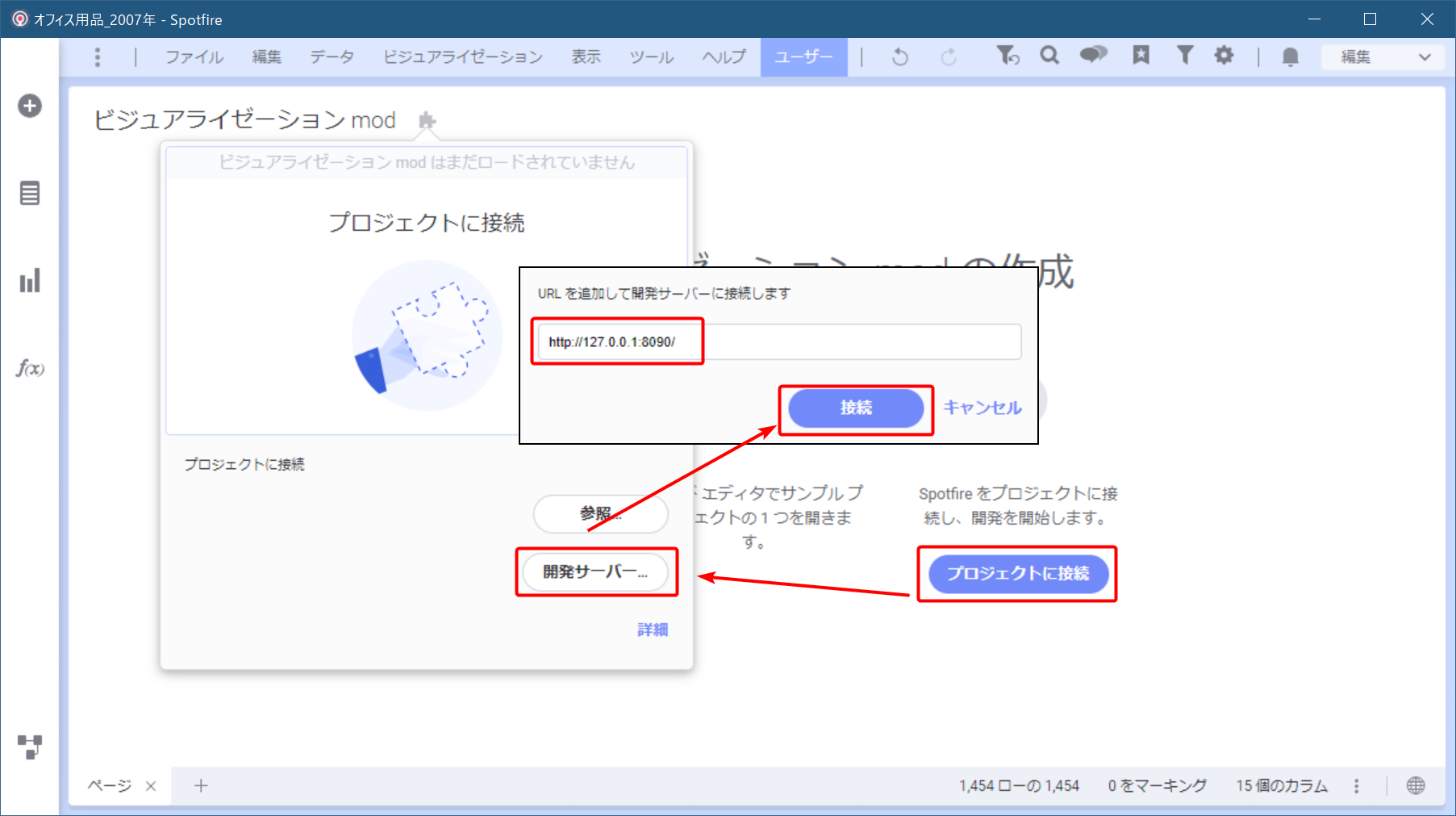
Task: Open the notifications bell
Action: point(1291,56)
